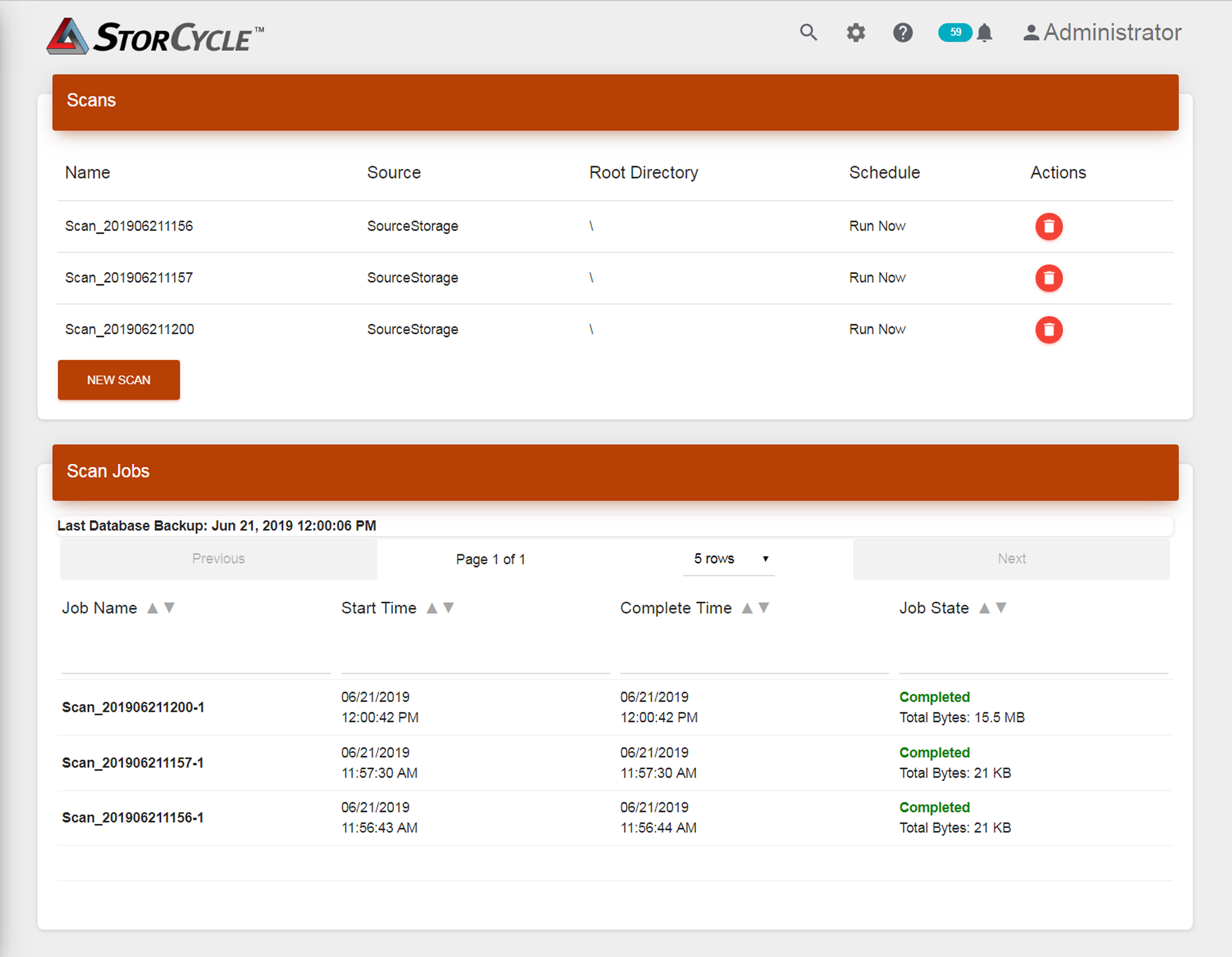Click the Scans panel header
1232x957 pixels.
(615, 102)
